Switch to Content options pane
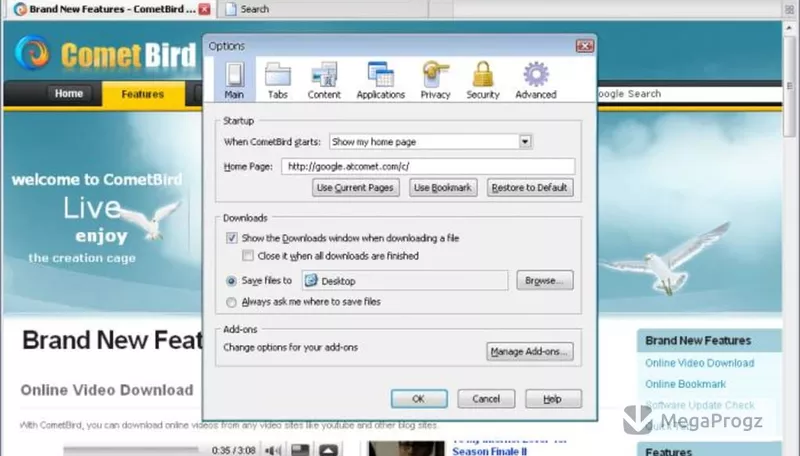Screen dimensions: 800x456 click(x=324, y=80)
